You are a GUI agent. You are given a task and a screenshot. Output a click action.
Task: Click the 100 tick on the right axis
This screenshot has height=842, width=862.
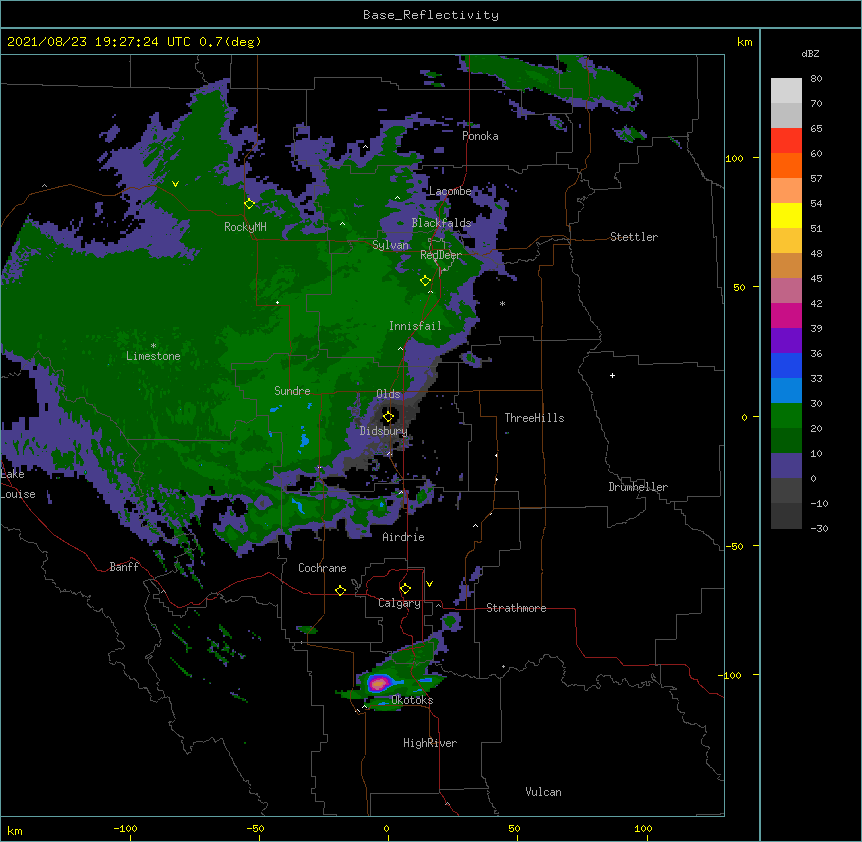[x=734, y=158]
